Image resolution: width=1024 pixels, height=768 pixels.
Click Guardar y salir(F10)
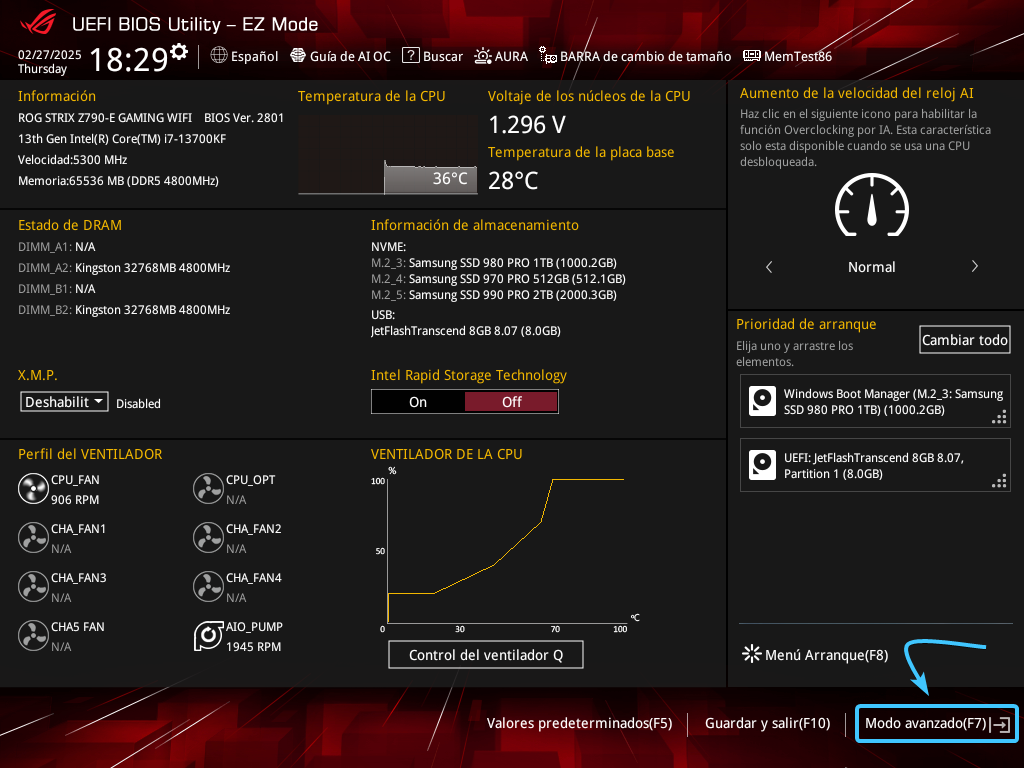(767, 723)
